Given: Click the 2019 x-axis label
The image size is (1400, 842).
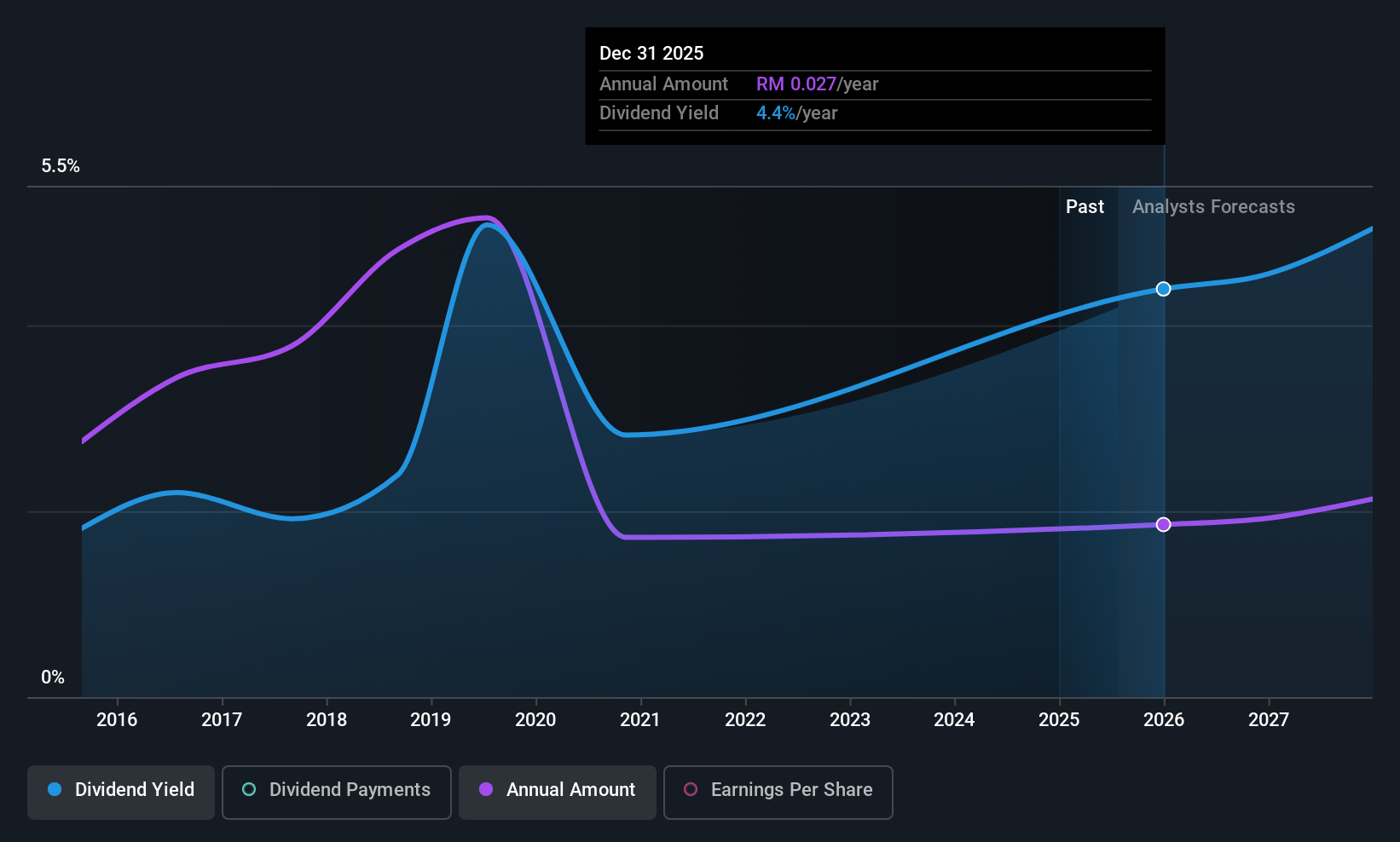Looking at the screenshot, I should [431, 720].
